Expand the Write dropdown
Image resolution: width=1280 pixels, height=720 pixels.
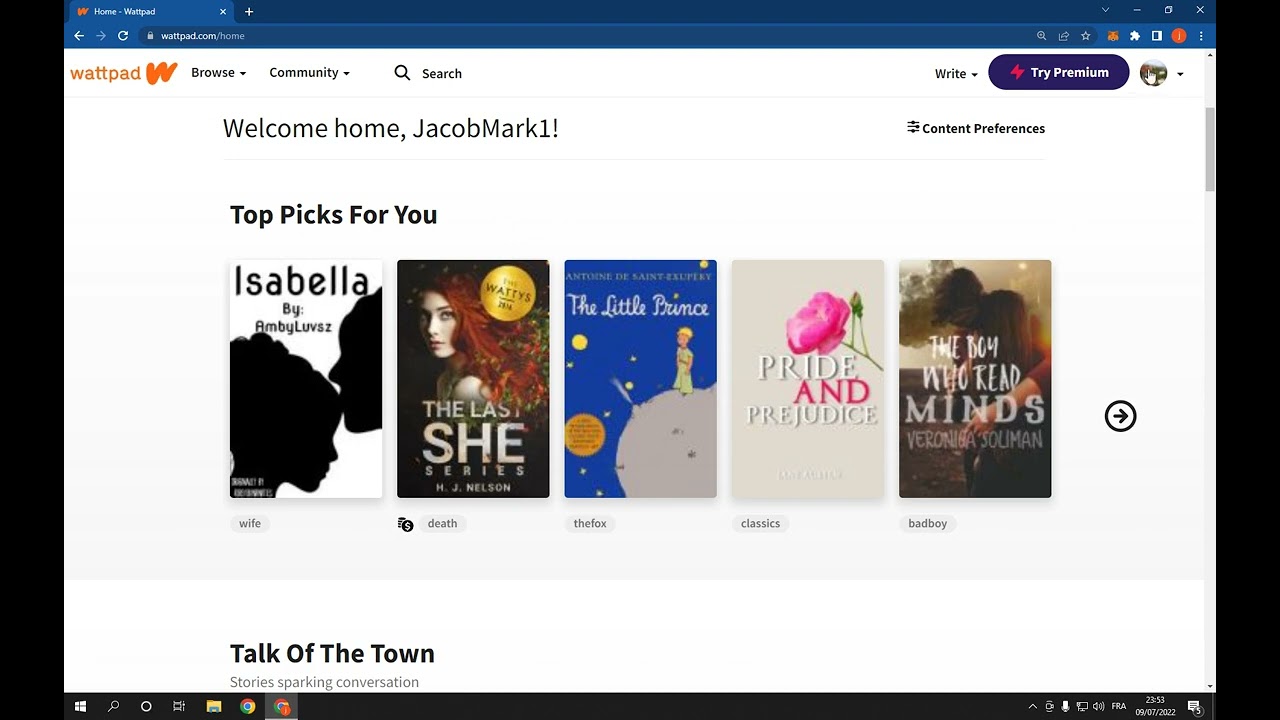pyautogui.click(x=956, y=74)
